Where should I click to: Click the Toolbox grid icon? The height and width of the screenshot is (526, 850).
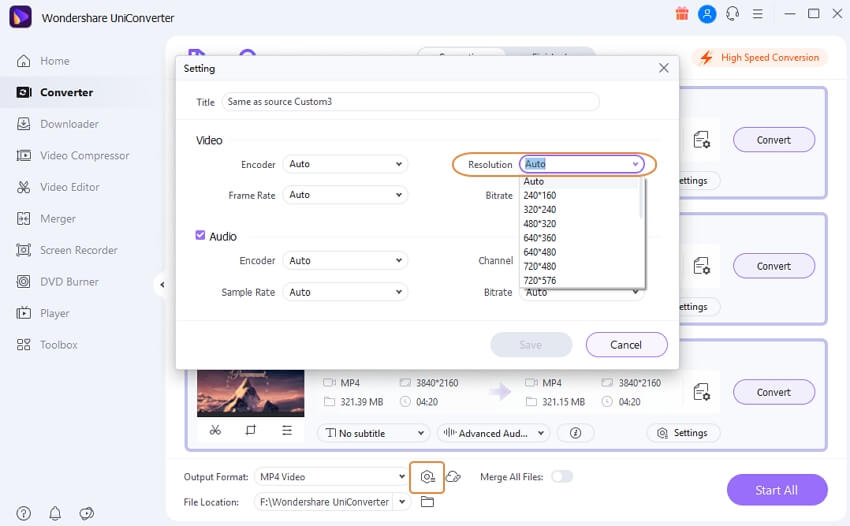23,344
